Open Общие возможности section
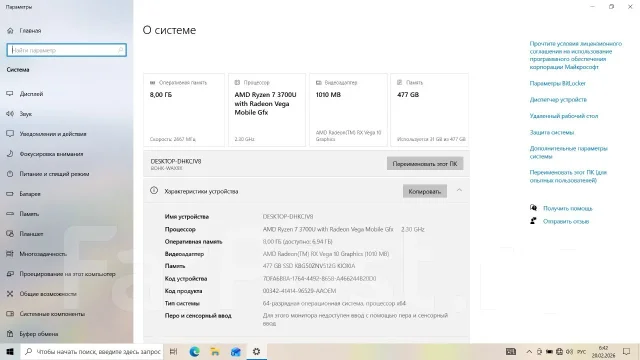Image resolution: width=640 pixels, height=360 pixels. pos(42,294)
